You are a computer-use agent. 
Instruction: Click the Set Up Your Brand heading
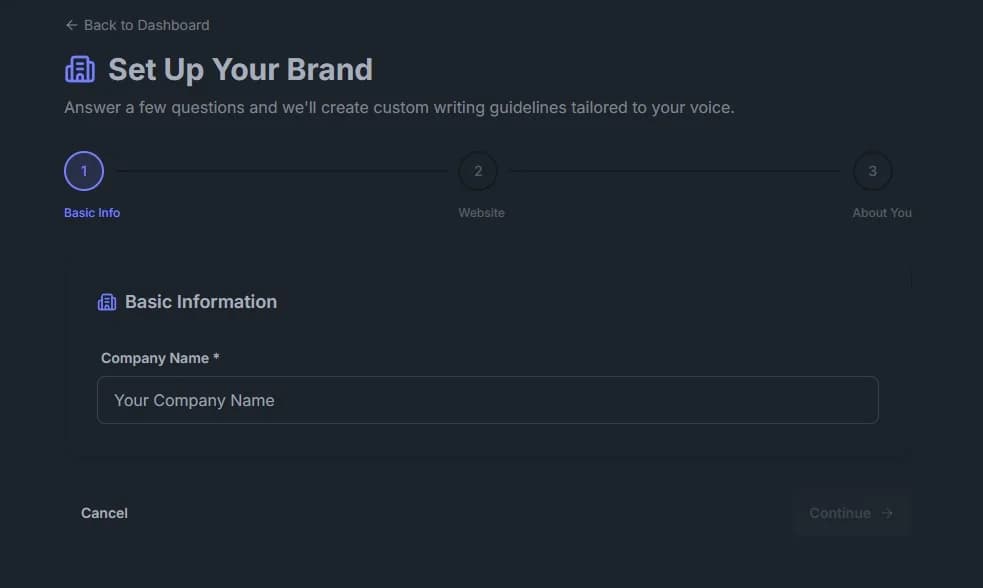(x=240, y=69)
